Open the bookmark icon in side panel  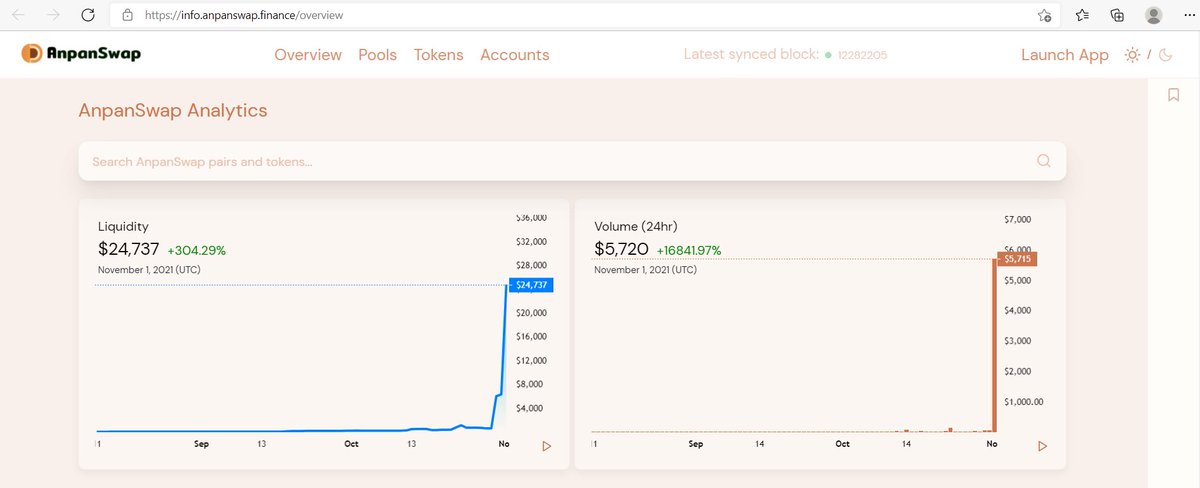(x=1174, y=95)
